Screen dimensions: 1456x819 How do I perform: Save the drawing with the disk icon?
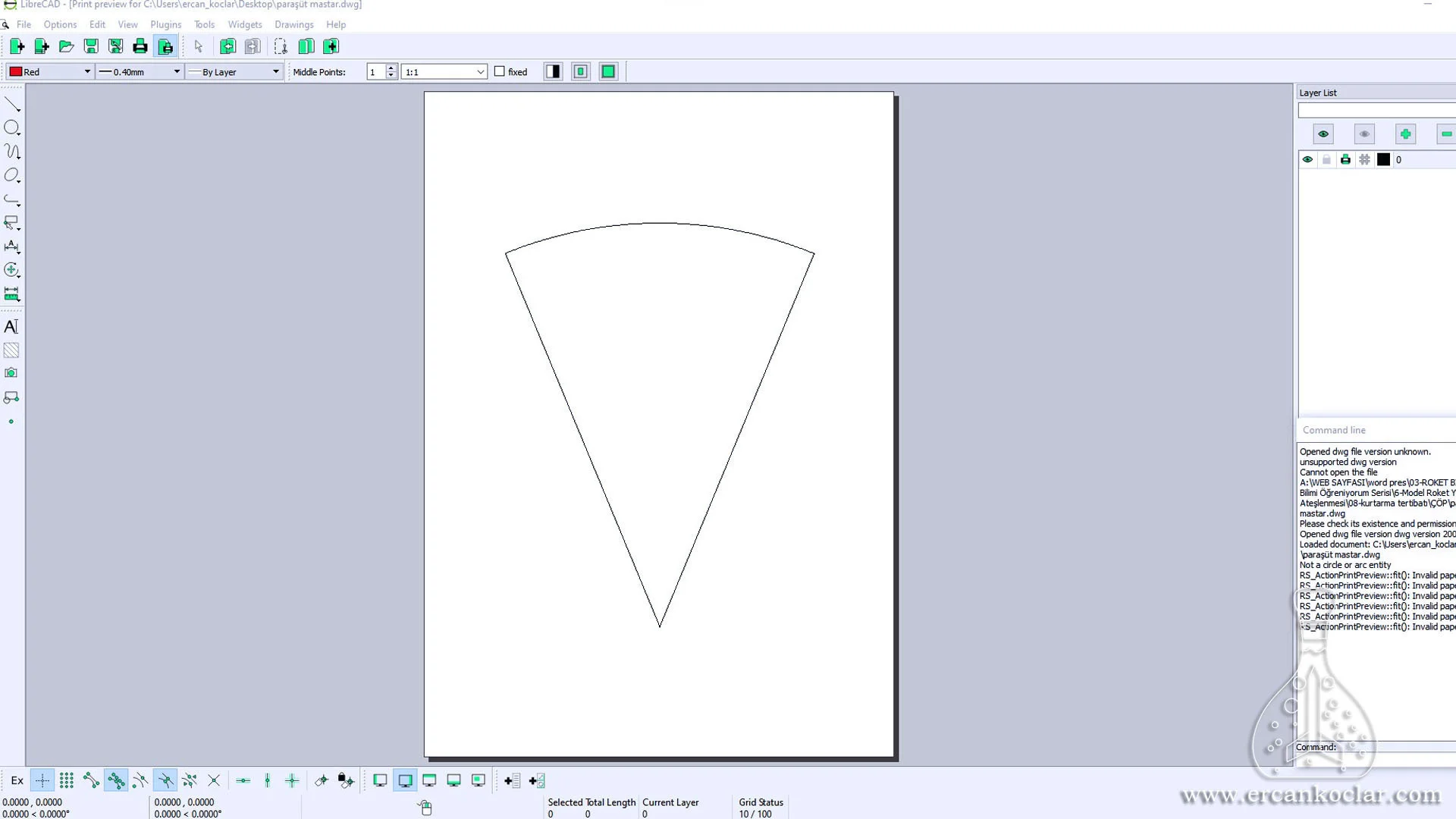pos(91,47)
